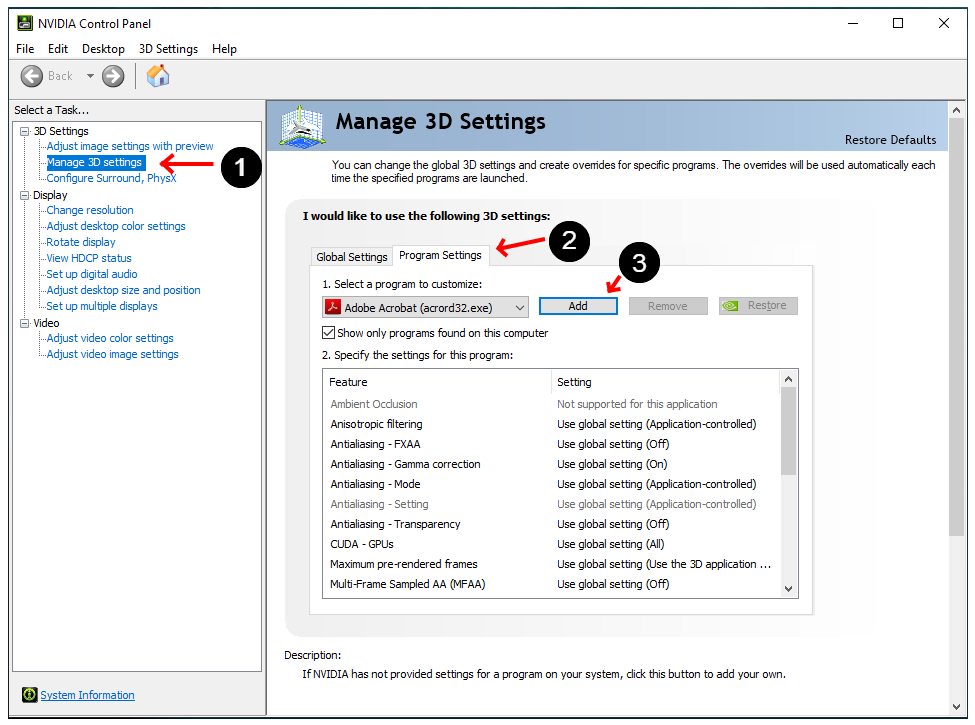Select the Anisotropic filtering feature row
The image size is (975, 725).
pyautogui.click(x=377, y=424)
